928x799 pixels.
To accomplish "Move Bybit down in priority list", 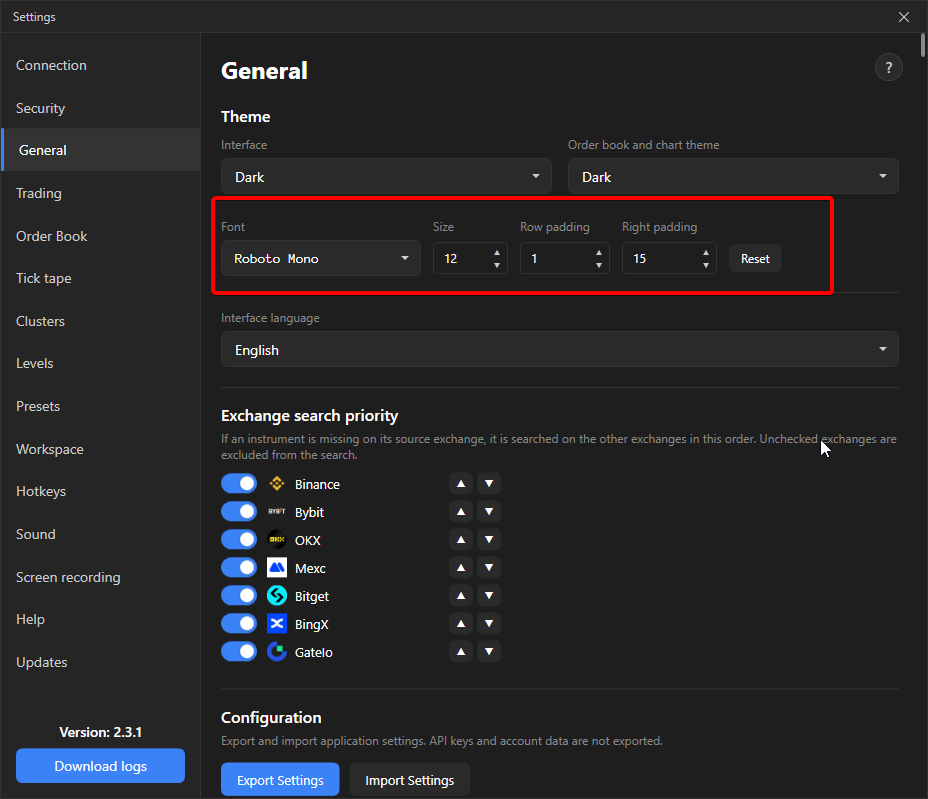I will [x=489, y=511].
